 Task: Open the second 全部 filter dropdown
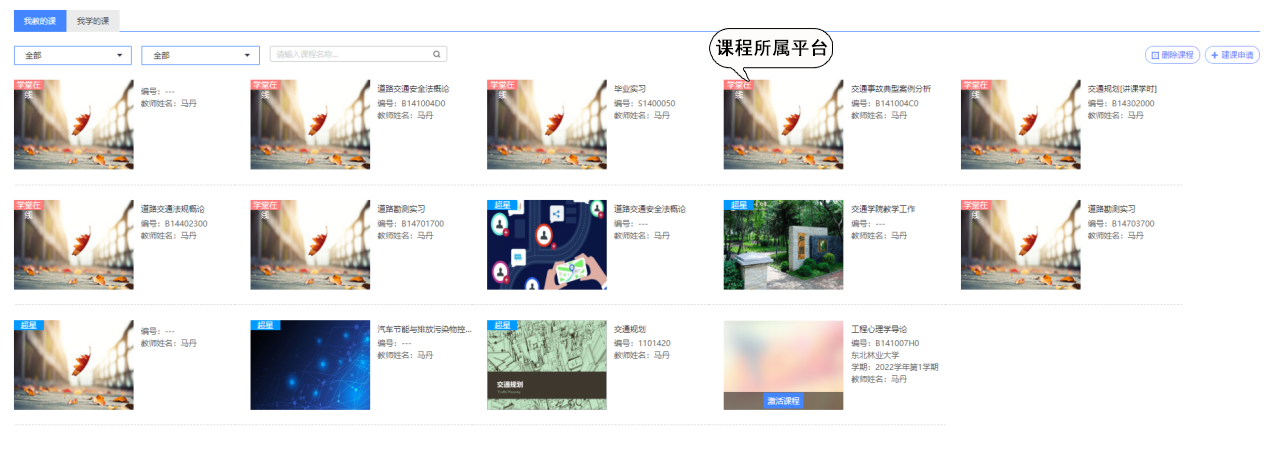(200, 56)
